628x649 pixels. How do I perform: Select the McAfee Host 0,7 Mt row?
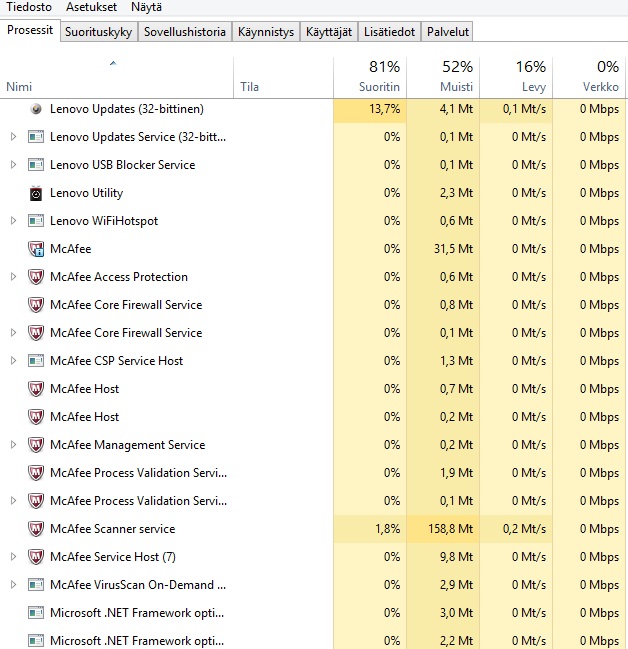click(x=314, y=389)
